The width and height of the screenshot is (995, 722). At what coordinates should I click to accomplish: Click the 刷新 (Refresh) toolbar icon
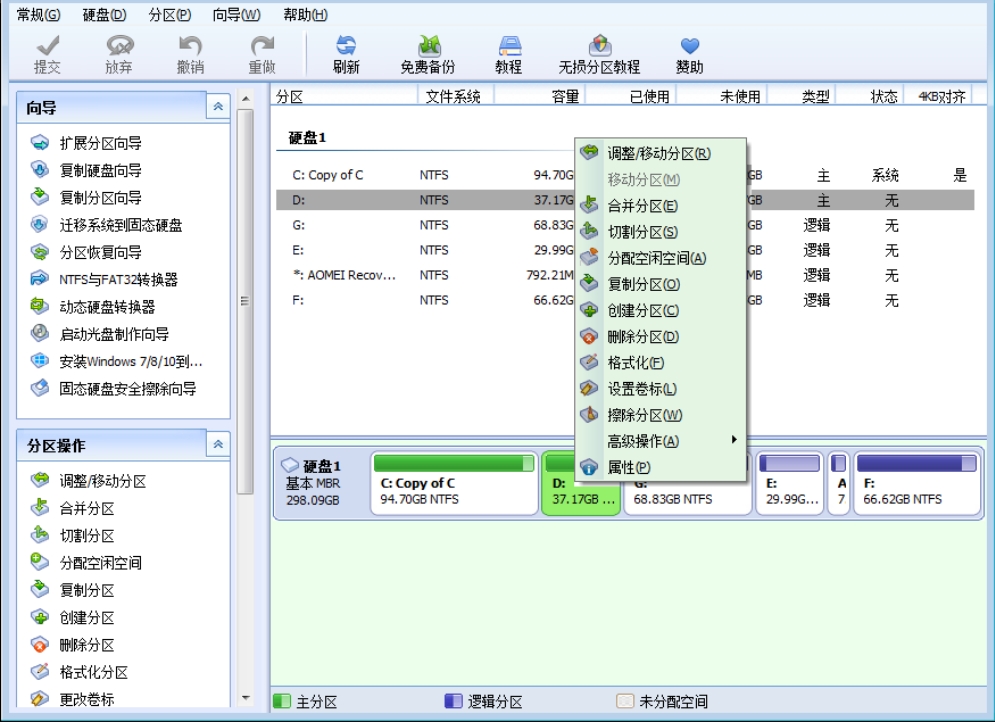[x=346, y=55]
